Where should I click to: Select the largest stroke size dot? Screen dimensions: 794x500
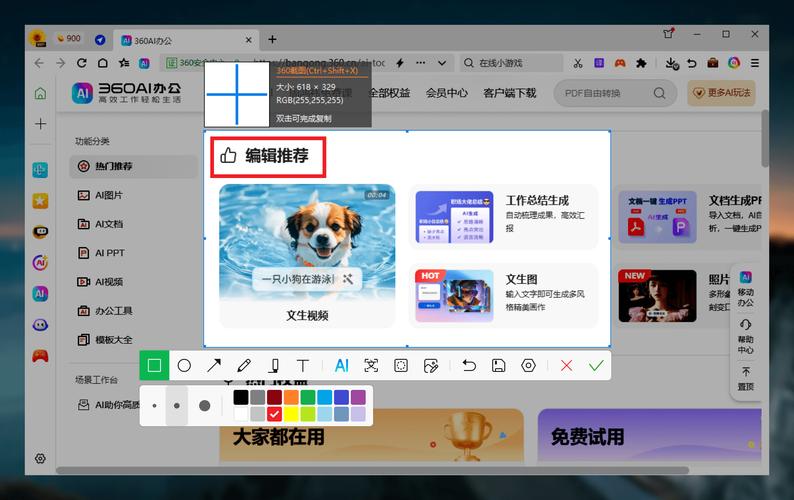click(x=205, y=406)
